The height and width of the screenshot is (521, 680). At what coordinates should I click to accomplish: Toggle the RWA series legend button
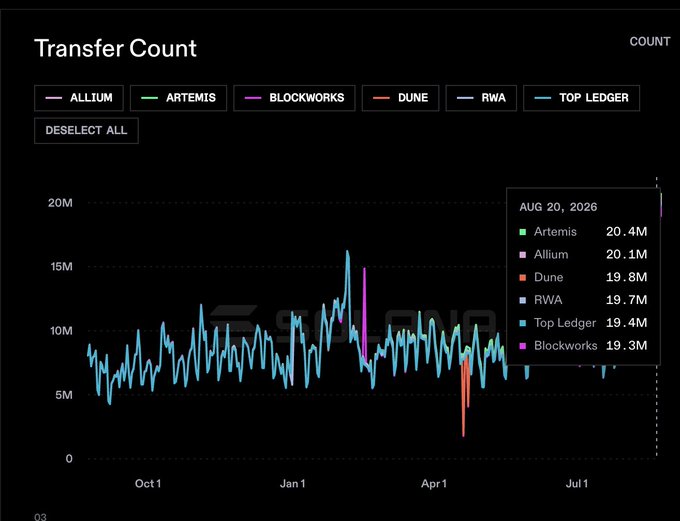click(x=481, y=98)
